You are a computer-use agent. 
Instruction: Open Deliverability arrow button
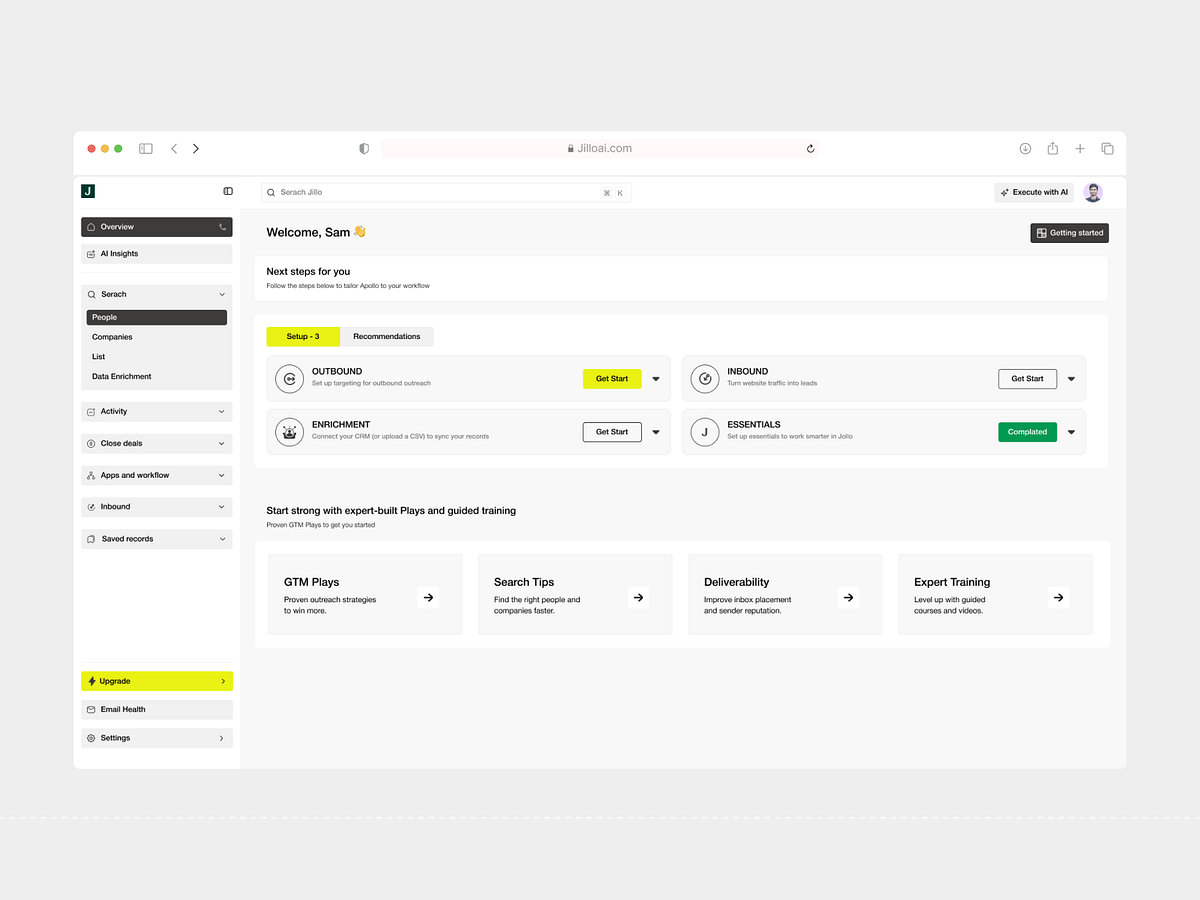[x=848, y=597]
